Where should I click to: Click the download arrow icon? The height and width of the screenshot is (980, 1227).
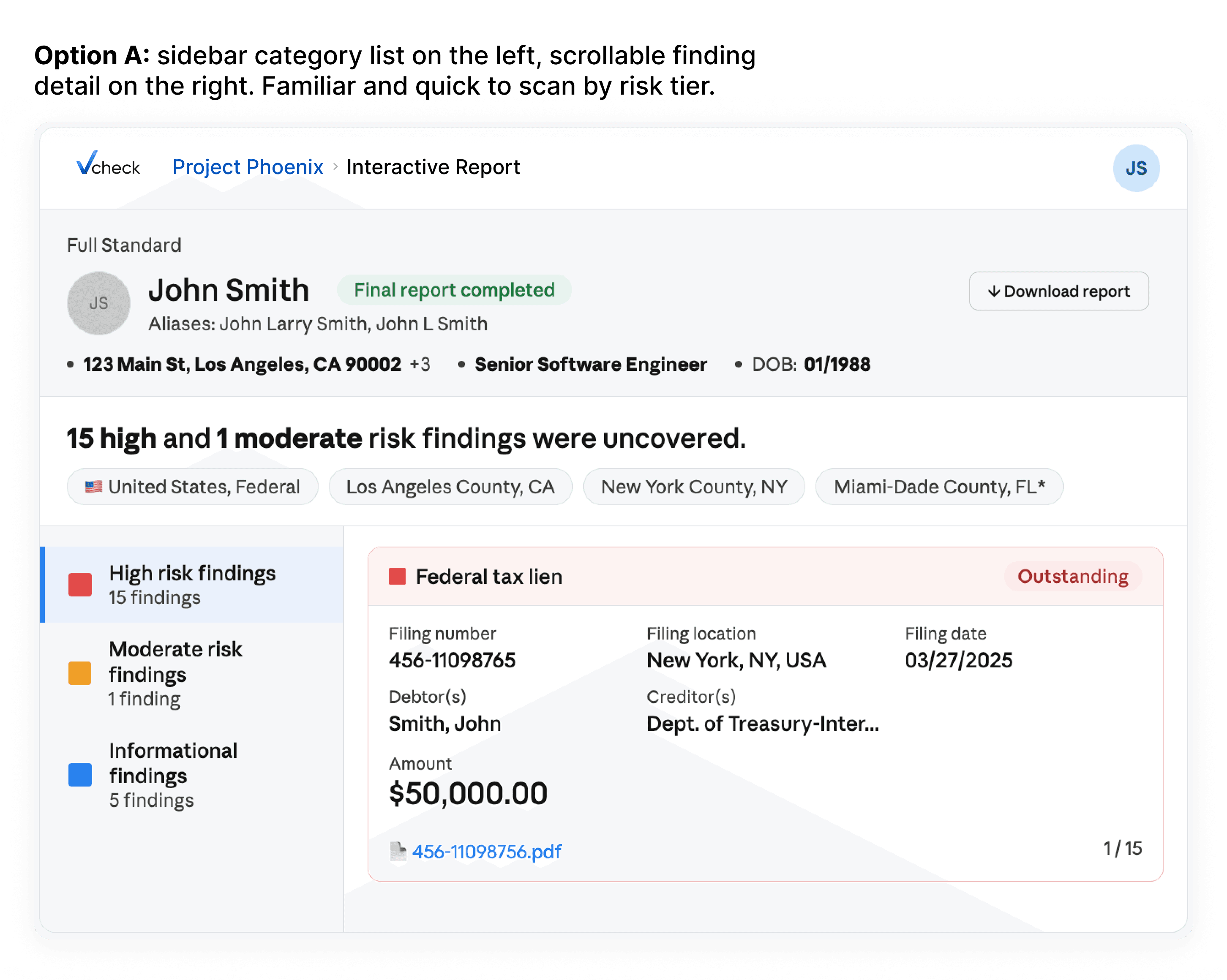[994, 291]
